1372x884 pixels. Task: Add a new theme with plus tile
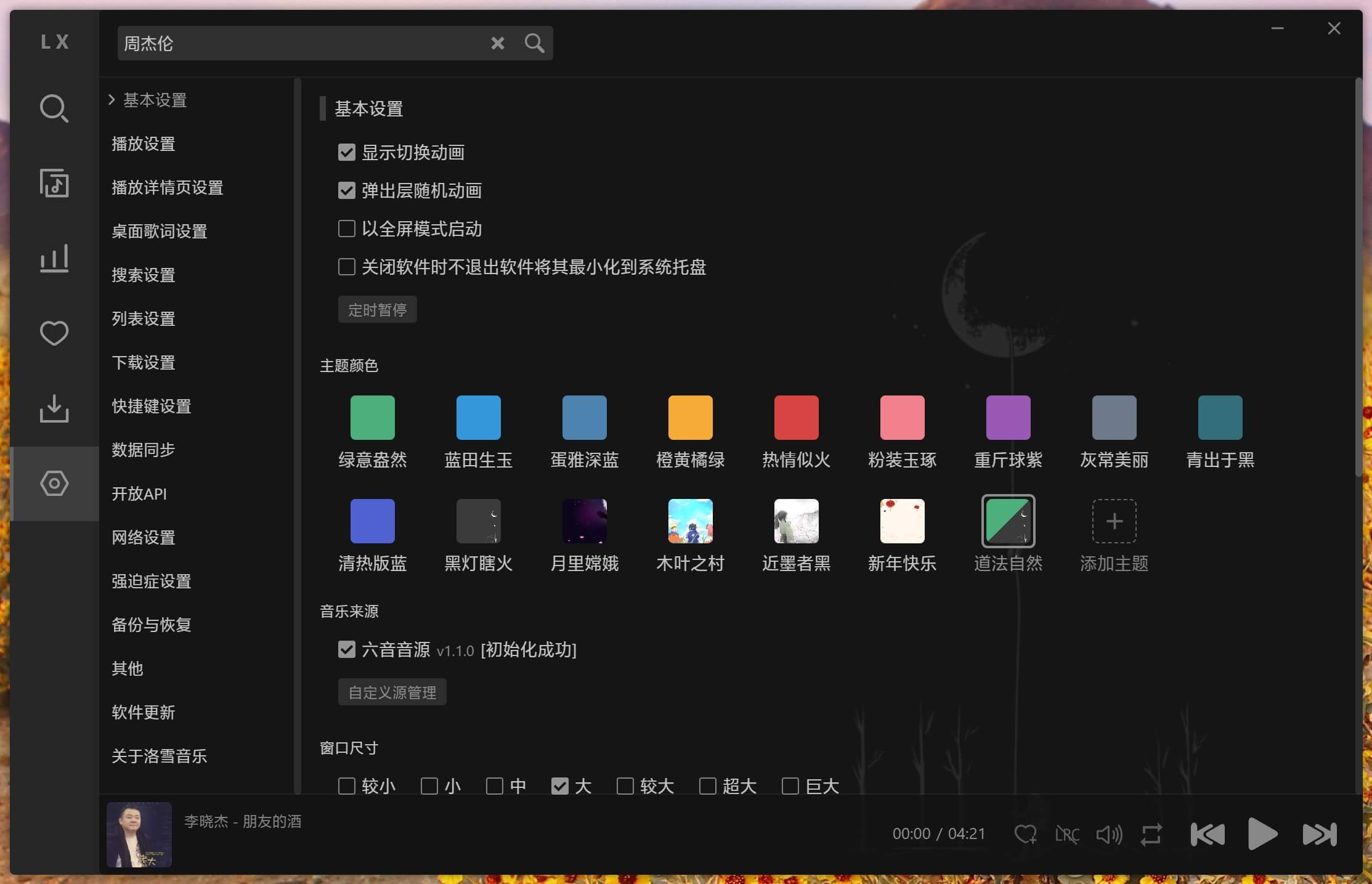pos(1114,521)
